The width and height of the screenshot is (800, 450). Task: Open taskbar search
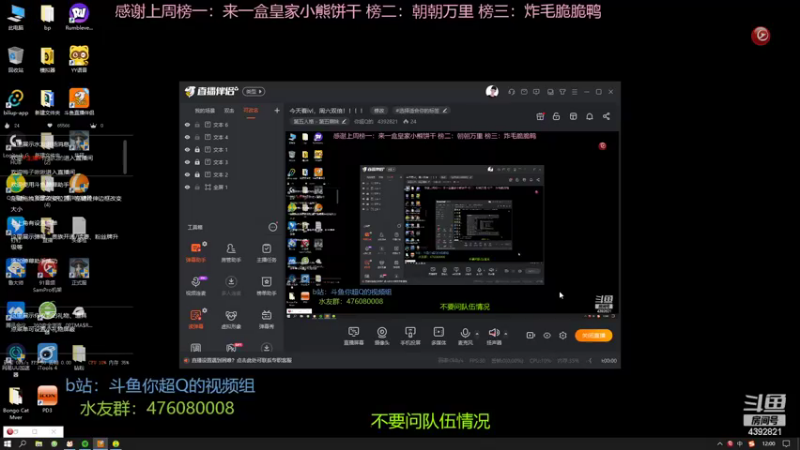(x=22, y=444)
